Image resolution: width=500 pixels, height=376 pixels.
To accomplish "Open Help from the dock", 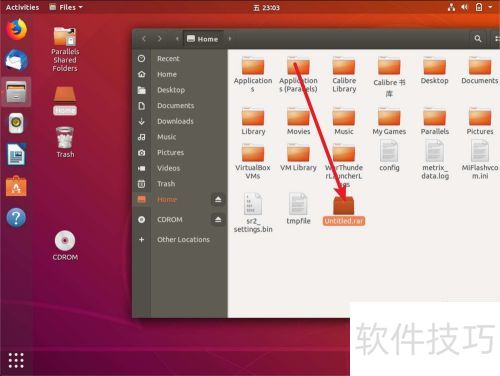I will pos(16,217).
